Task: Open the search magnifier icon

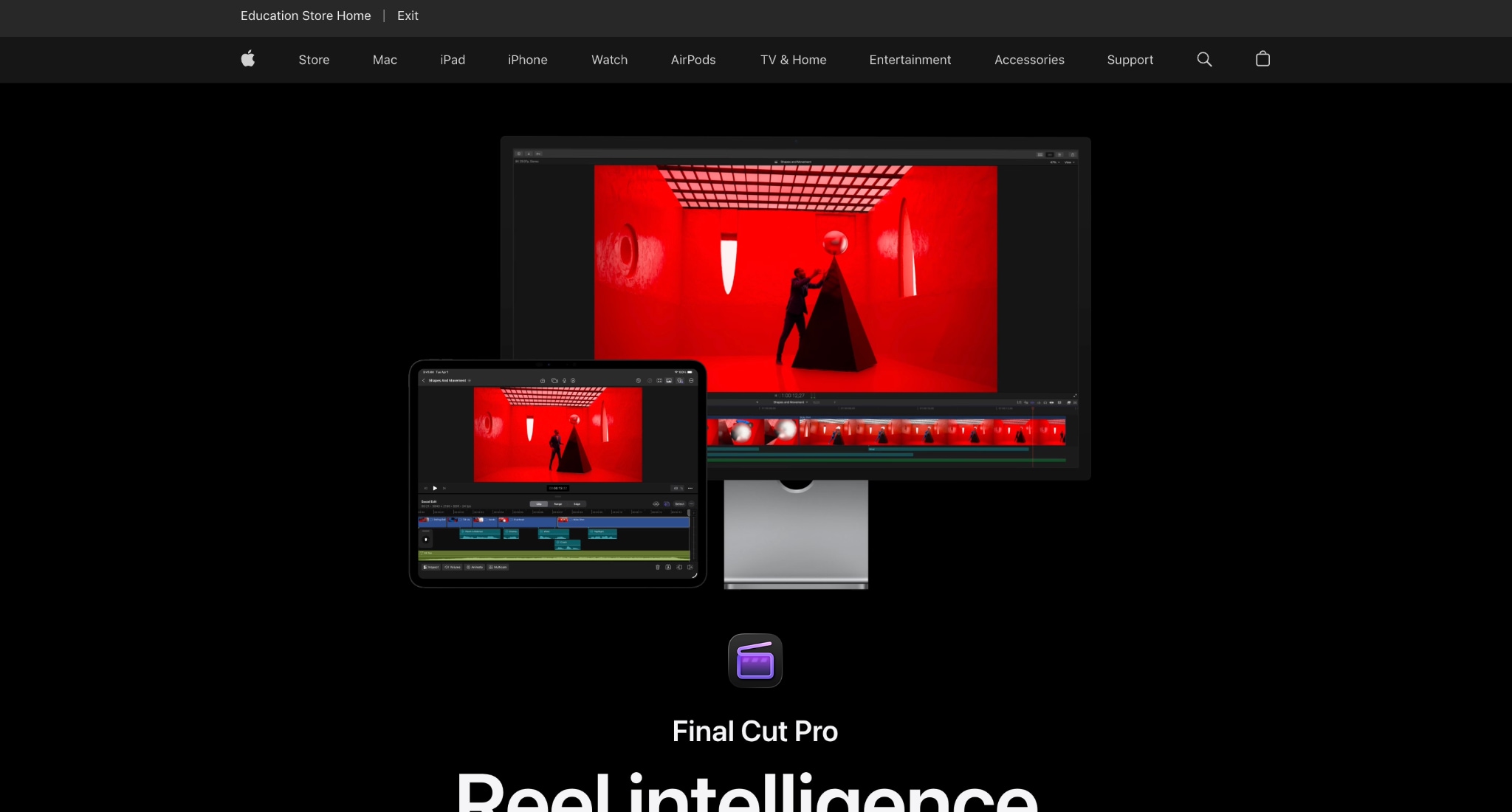Action: pyautogui.click(x=1204, y=59)
